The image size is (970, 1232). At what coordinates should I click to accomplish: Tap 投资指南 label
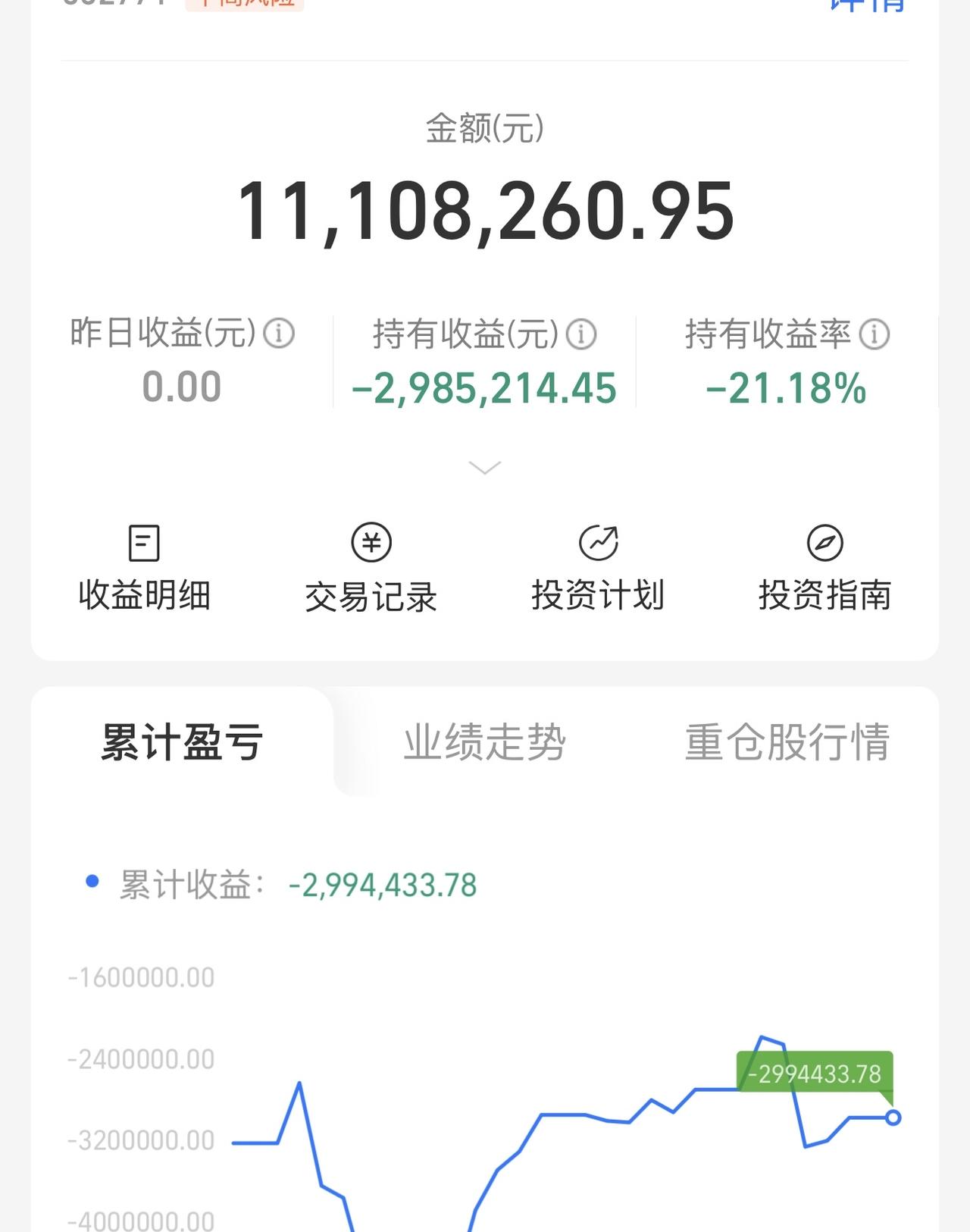825,595
